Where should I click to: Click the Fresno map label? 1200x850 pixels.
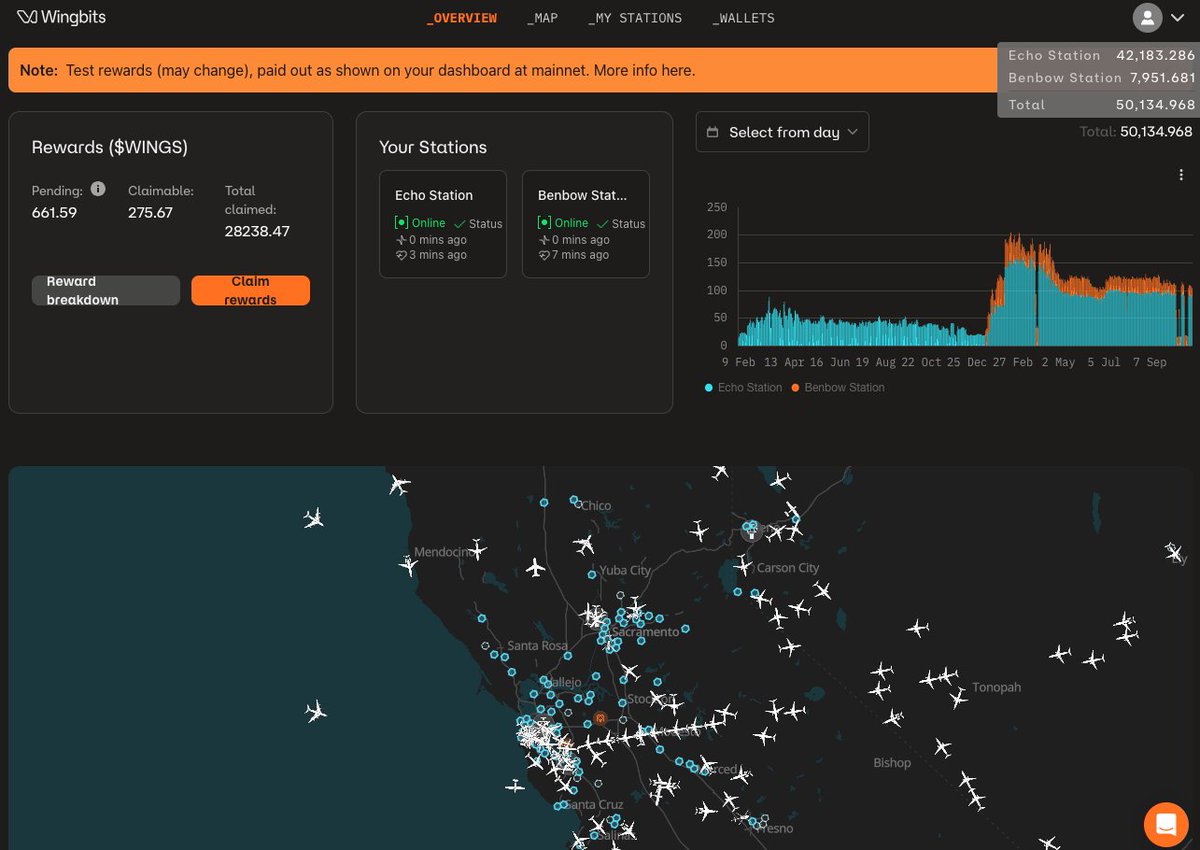point(775,828)
